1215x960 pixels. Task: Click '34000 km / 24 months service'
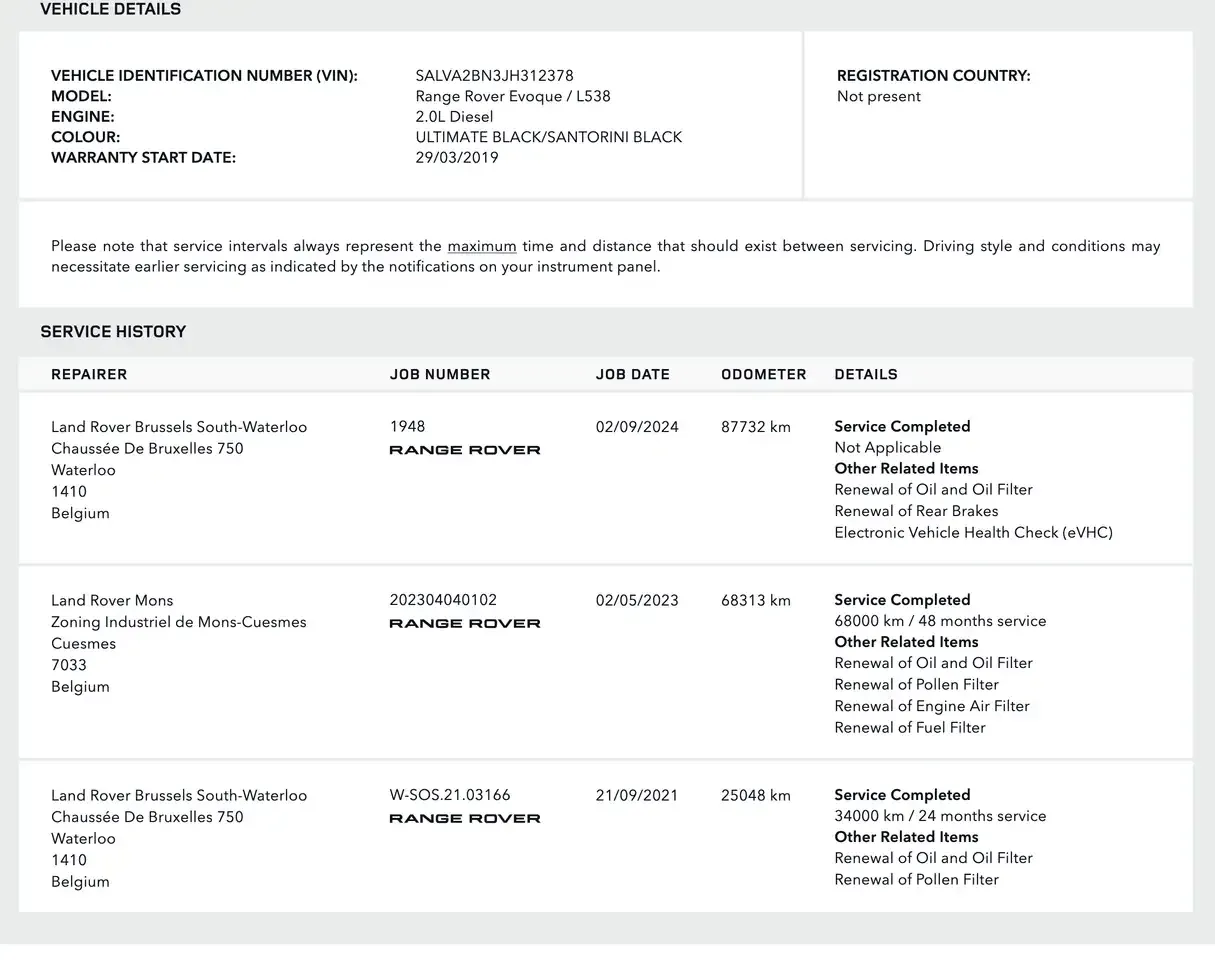(940, 817)
